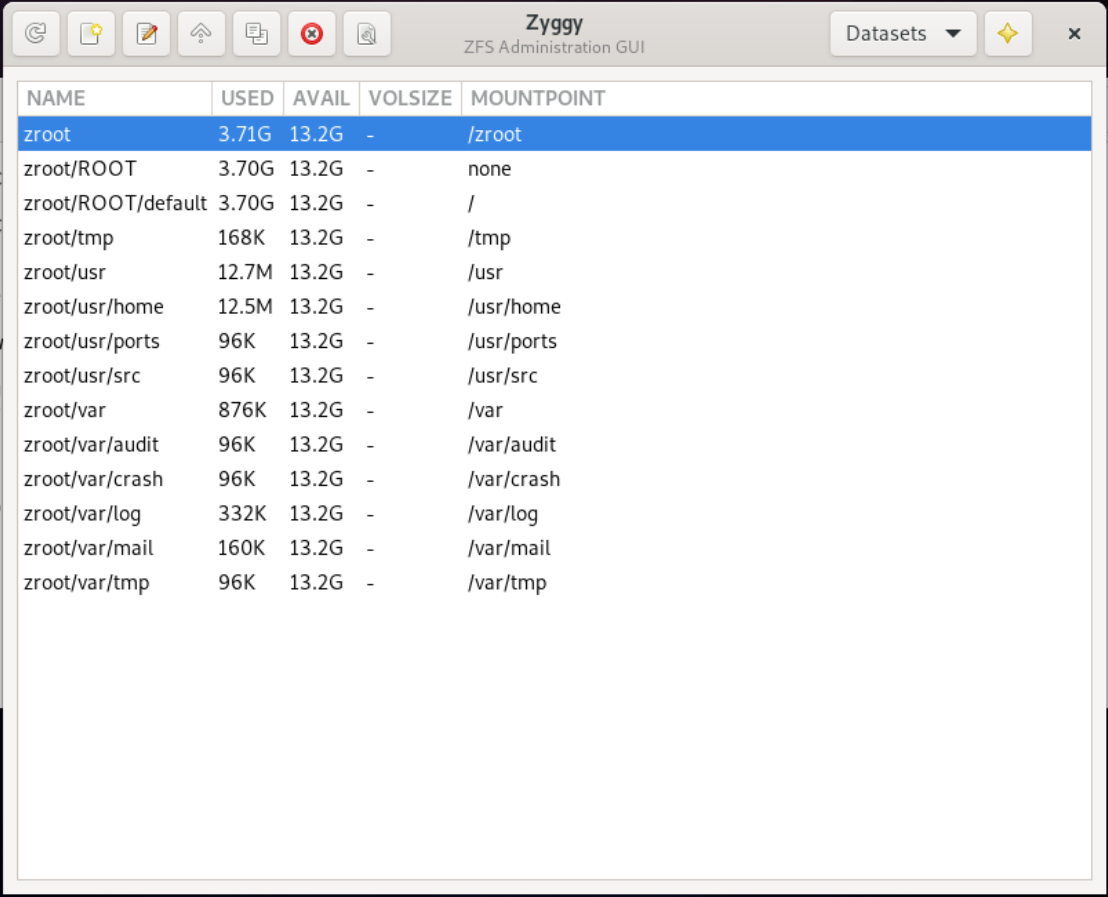Click the yellow star button in header
The width and height of the screenshot is (1108, 897).
1008,33
